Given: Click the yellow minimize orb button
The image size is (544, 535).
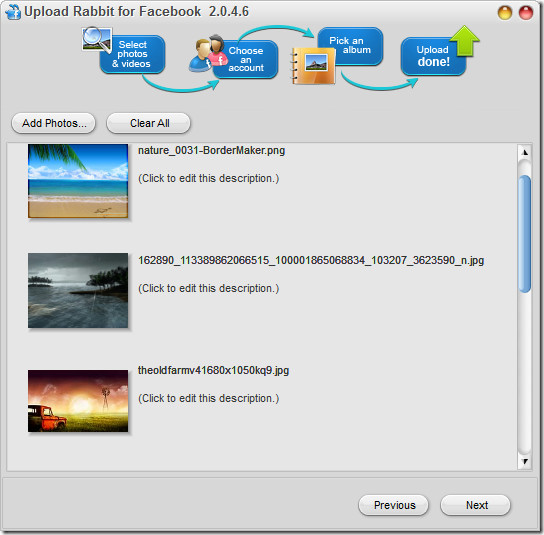Looking at the screenshot, I should 504,13.
